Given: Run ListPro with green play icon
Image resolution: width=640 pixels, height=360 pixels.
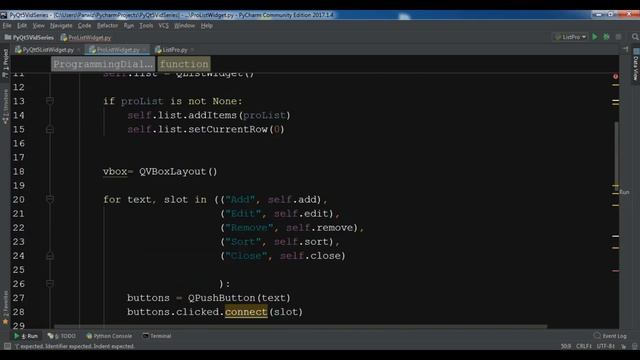Looking at the screenshot, I should tap(595, 37).
